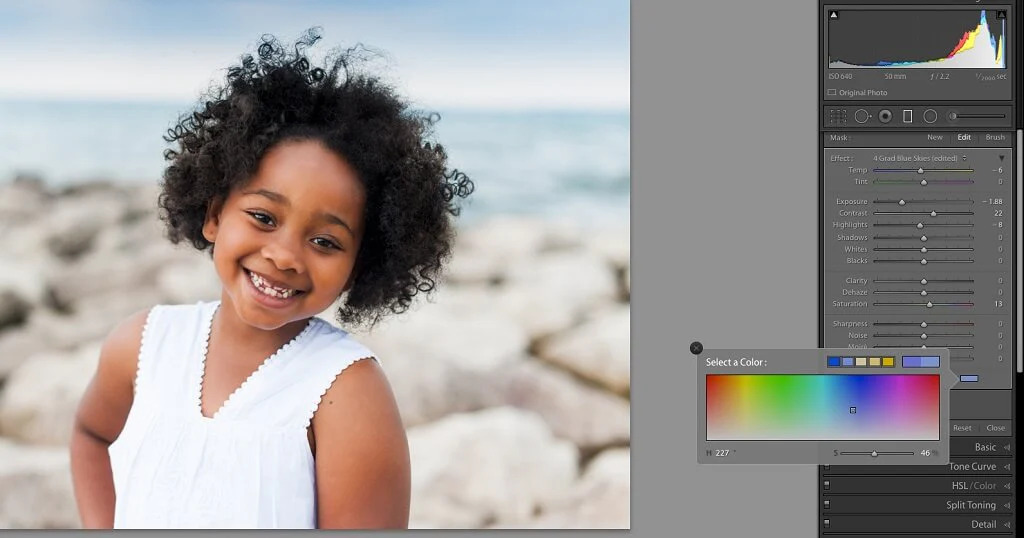Click the Shadows slider handle
Screen dimensions: 1024x538
[x=923, y=238]
